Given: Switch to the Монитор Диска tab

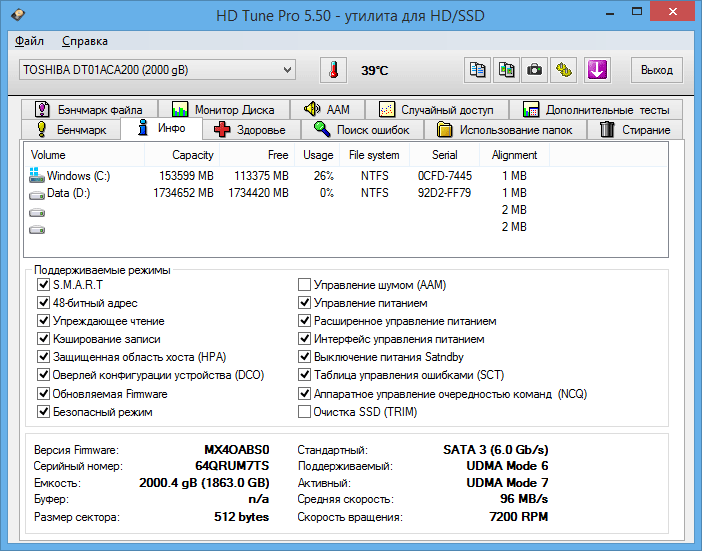Looking at the screenshot, I should click(x=223, y=110).
